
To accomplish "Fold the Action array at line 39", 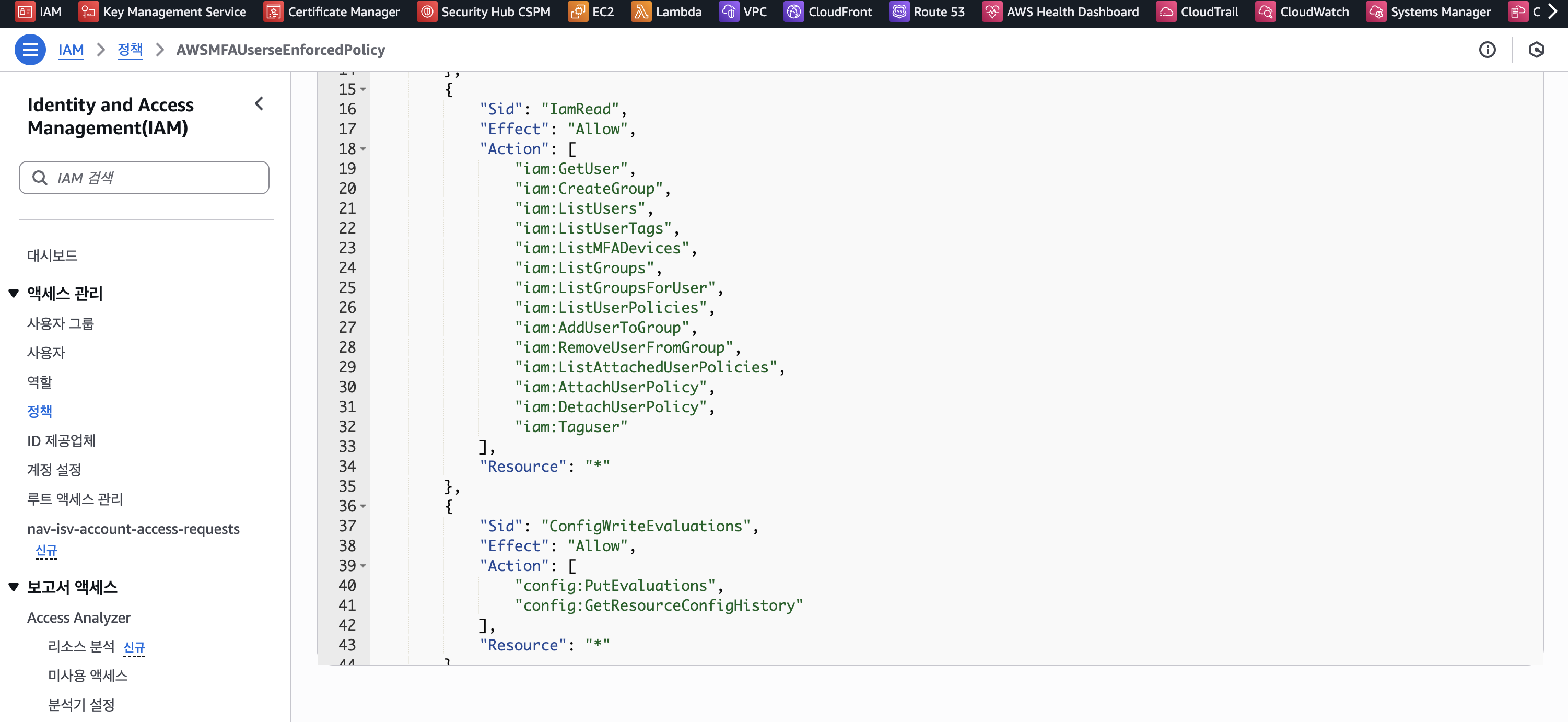I will (x=364, y=566).
